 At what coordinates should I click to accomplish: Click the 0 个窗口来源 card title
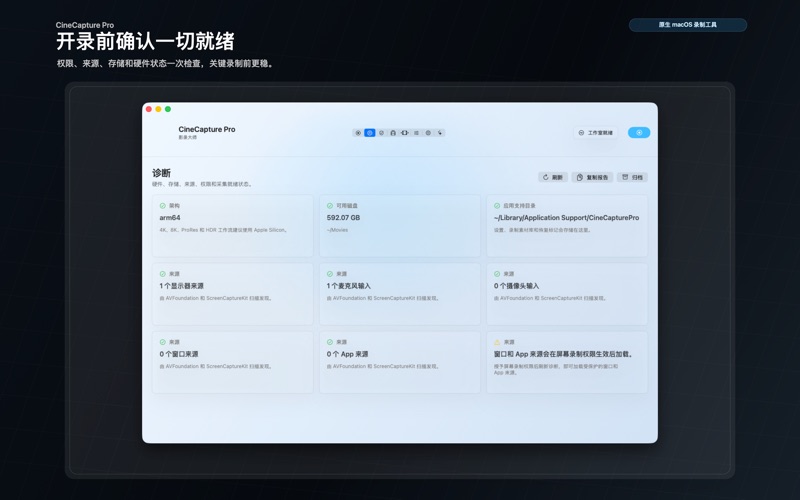pos(179,354)
